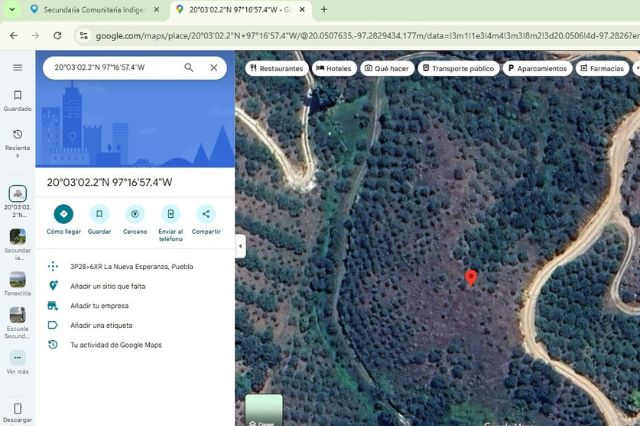Select the Transporte público chip
640x426 pixels.
458,69
